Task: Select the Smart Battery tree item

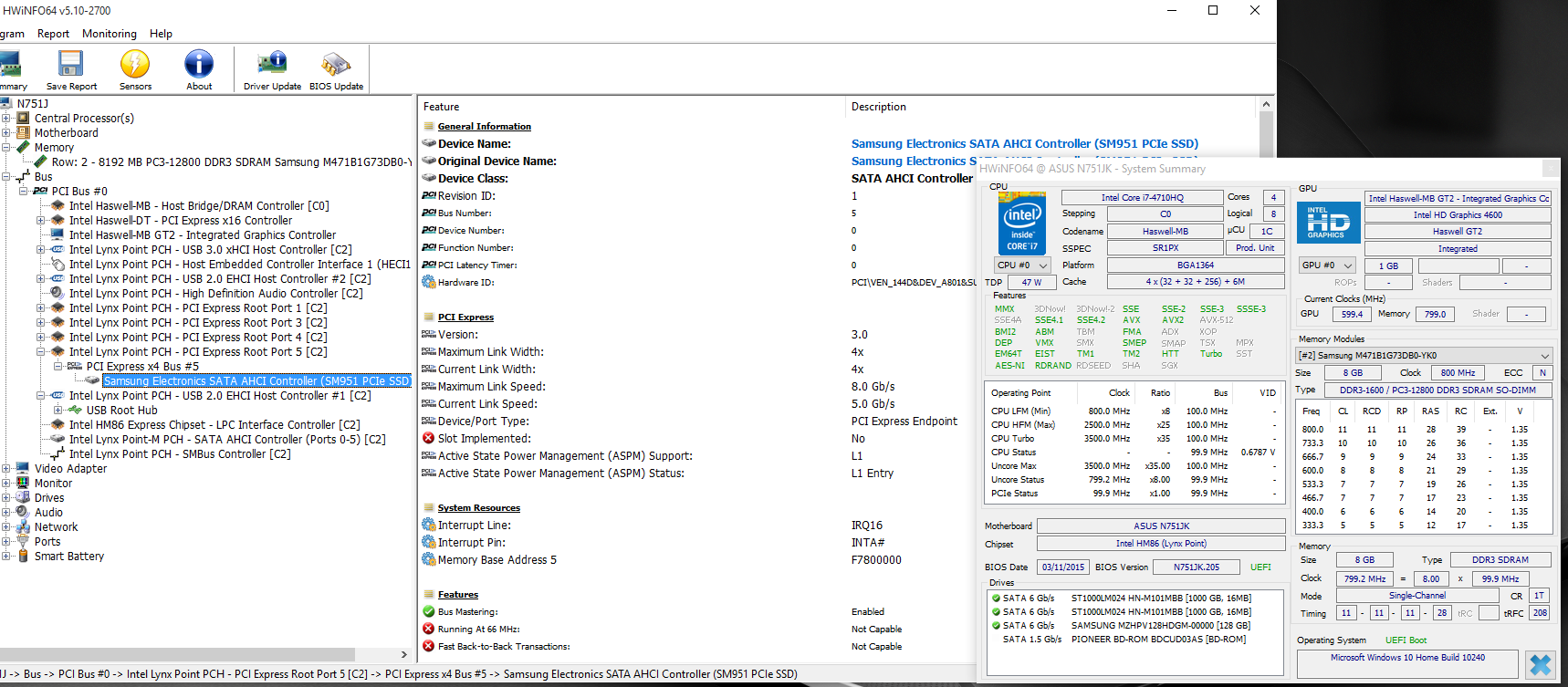Action: pos(68,557)
